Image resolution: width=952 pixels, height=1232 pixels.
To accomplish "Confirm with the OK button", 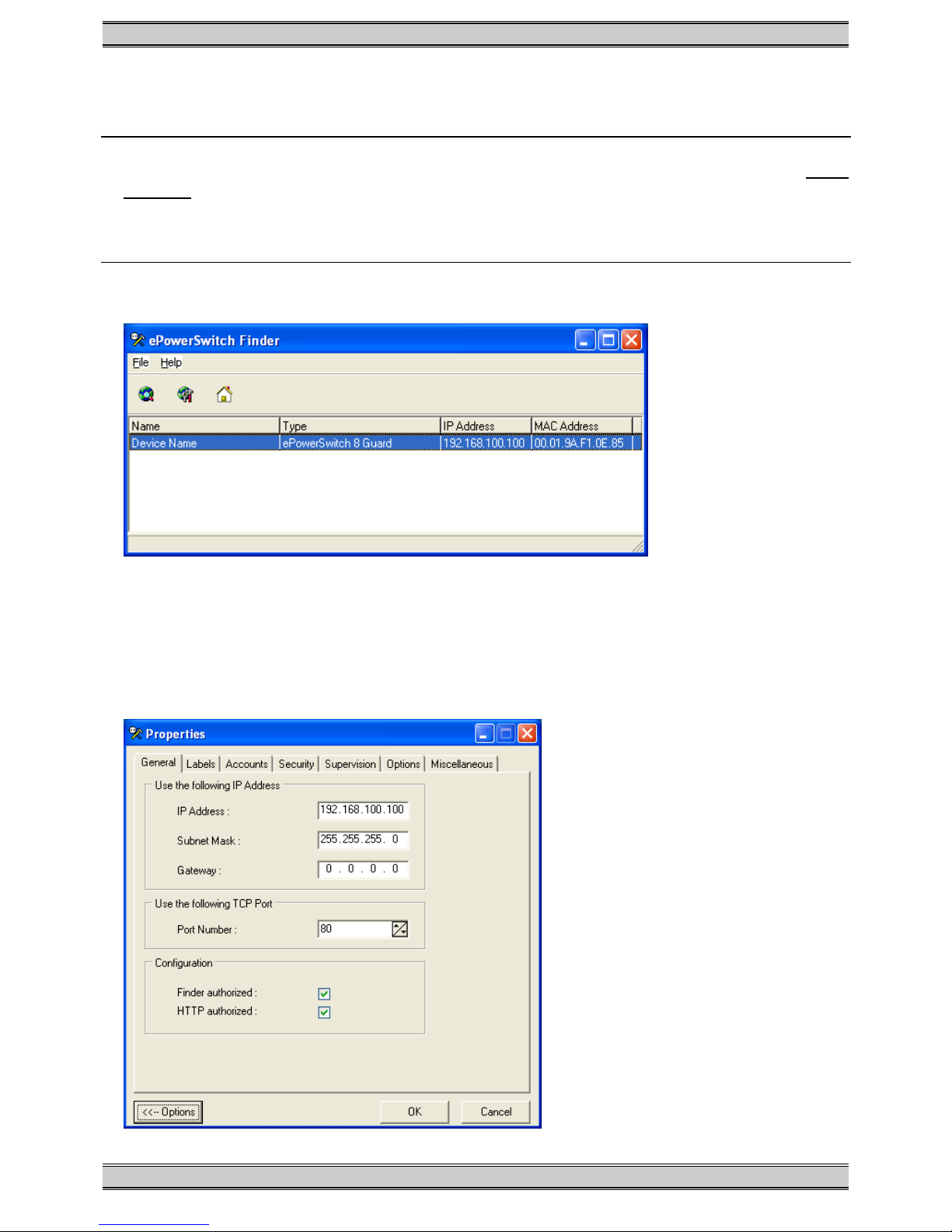I will (414, 1112).
